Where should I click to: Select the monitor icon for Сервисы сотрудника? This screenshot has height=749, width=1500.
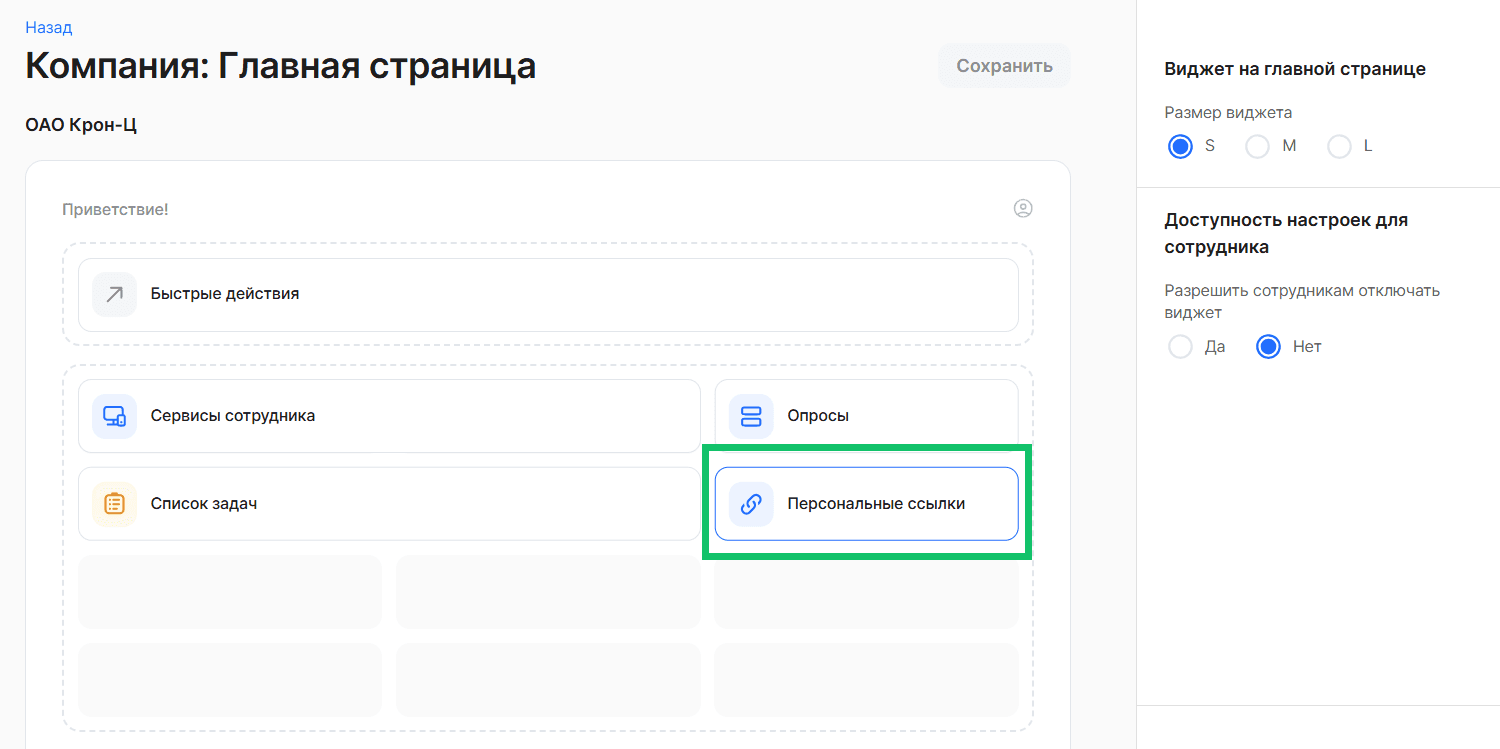coord(114,416)
